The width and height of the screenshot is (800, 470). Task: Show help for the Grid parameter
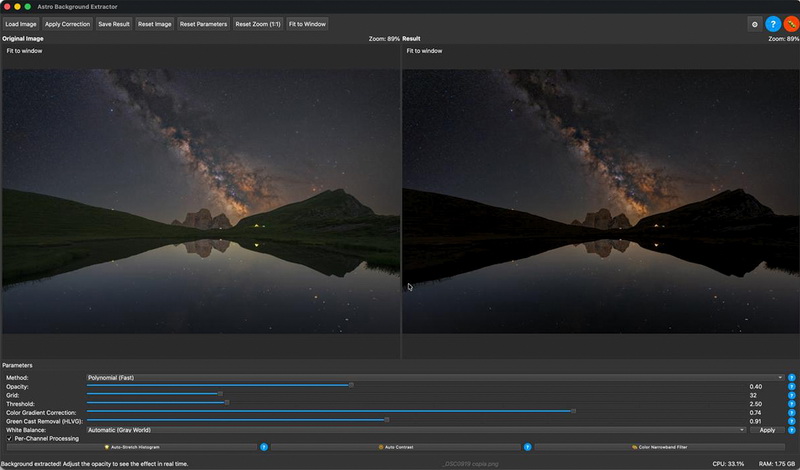(791, 395)
